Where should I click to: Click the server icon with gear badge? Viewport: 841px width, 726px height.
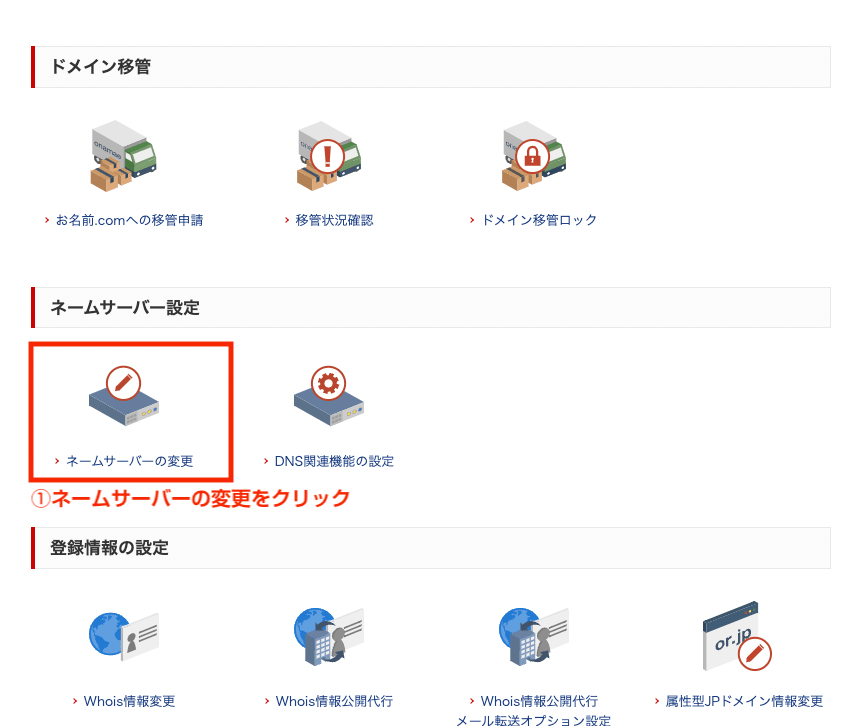coord(329,397)
